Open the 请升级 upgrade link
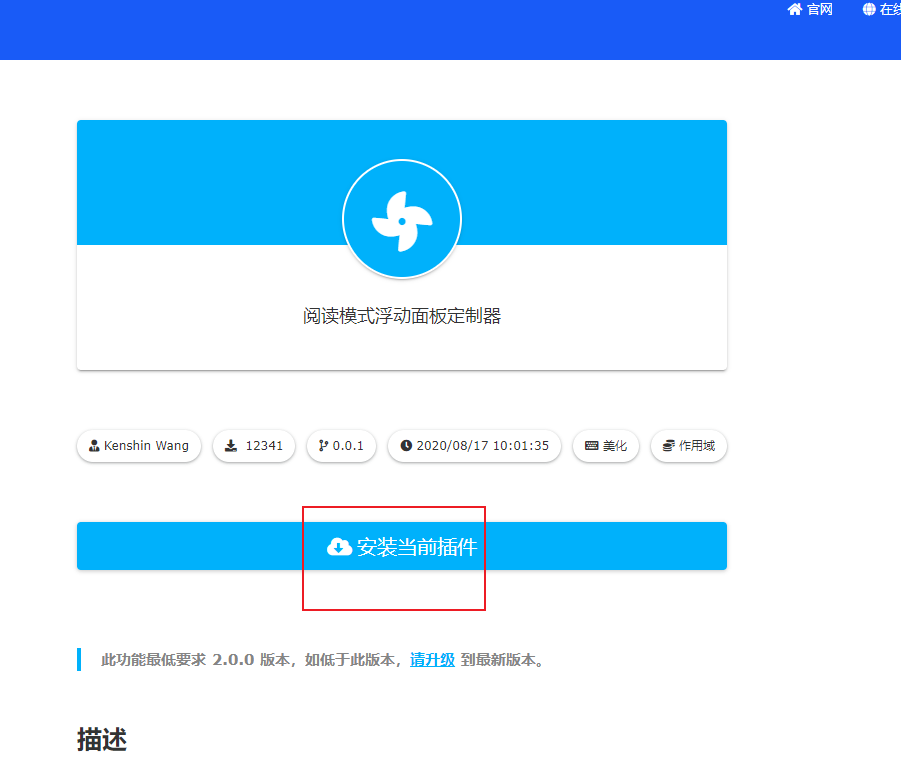Image resolution: width=901 pixels, height=757 pixels. [432, 659]
